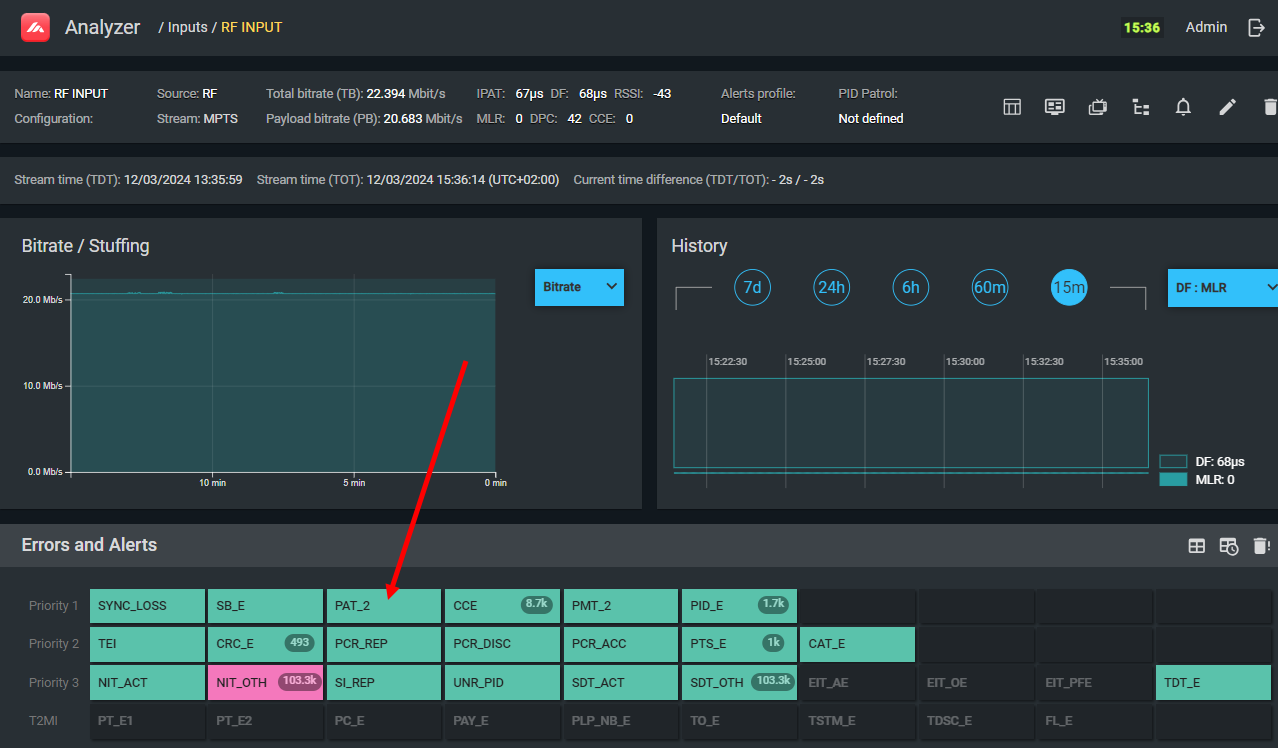Open errors table with clock history icon
Viewport: 1278px width, 748px height.
pyautogui.click(x=1229, y=546)
